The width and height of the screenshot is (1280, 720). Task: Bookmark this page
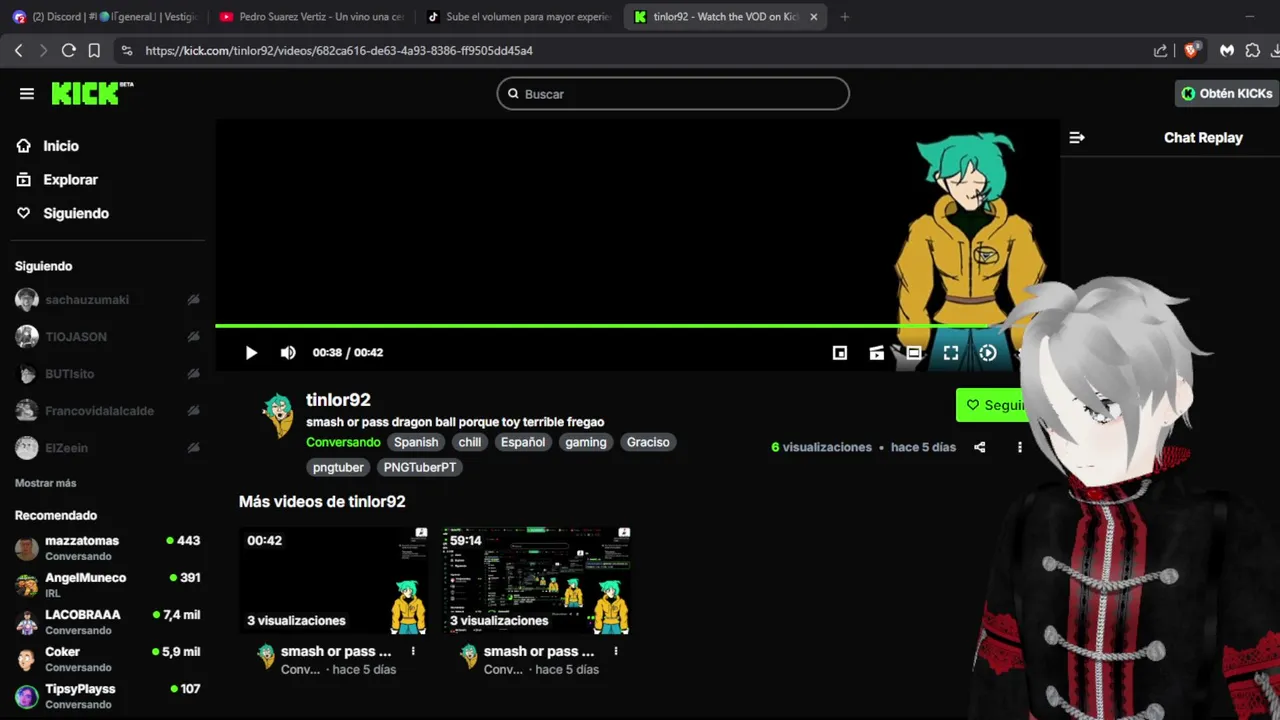pos(94,51)
